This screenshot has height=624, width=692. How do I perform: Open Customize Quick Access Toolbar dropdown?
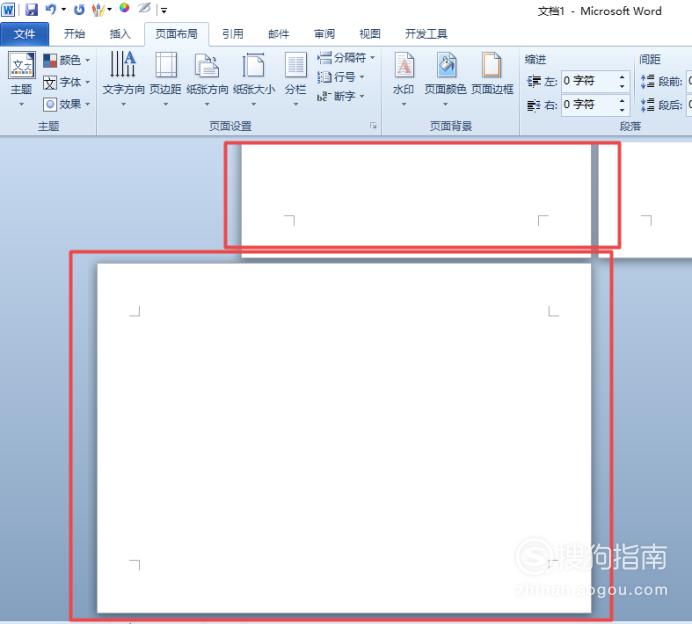[164, 10]
